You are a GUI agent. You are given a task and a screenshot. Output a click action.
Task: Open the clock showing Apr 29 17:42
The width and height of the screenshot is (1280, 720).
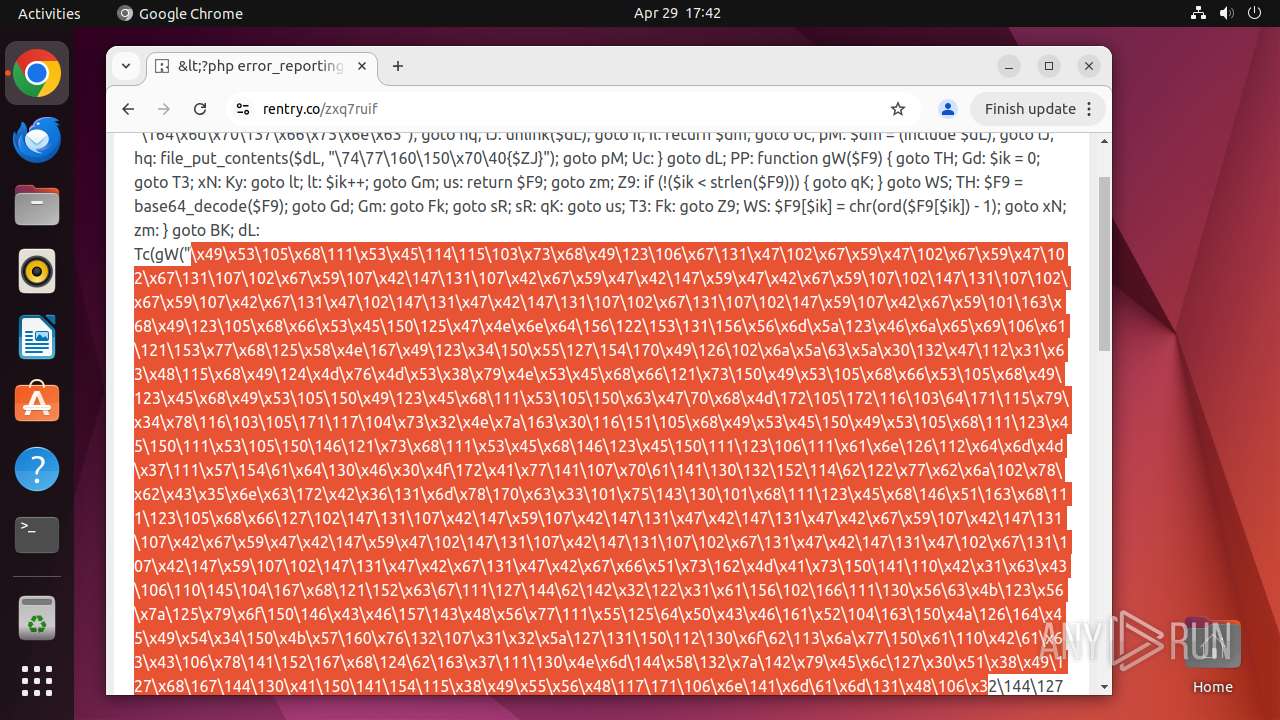click(x=677, y=13)
